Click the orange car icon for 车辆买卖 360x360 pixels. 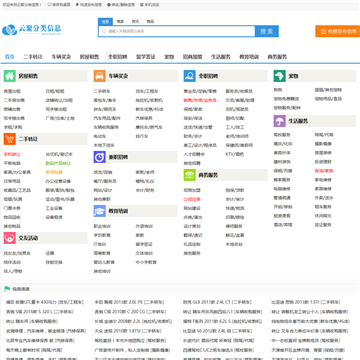(x=100, y=76)
